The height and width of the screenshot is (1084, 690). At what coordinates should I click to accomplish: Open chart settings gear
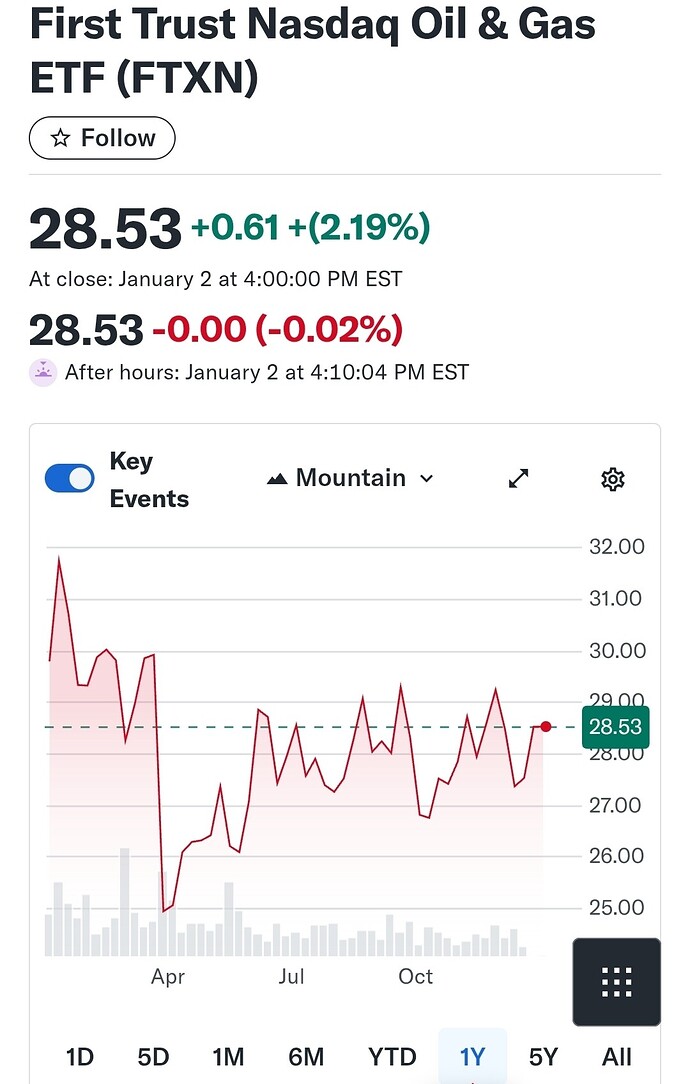pyautogui.click(x=612, y=479)
